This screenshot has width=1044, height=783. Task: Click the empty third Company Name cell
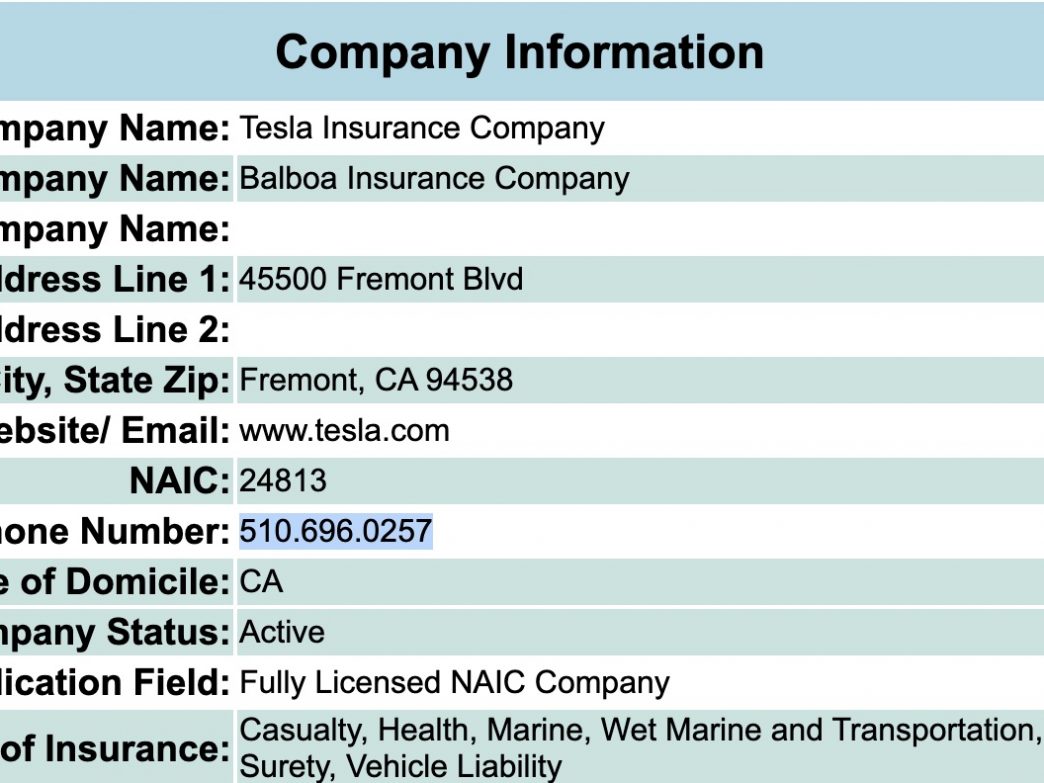640,229
